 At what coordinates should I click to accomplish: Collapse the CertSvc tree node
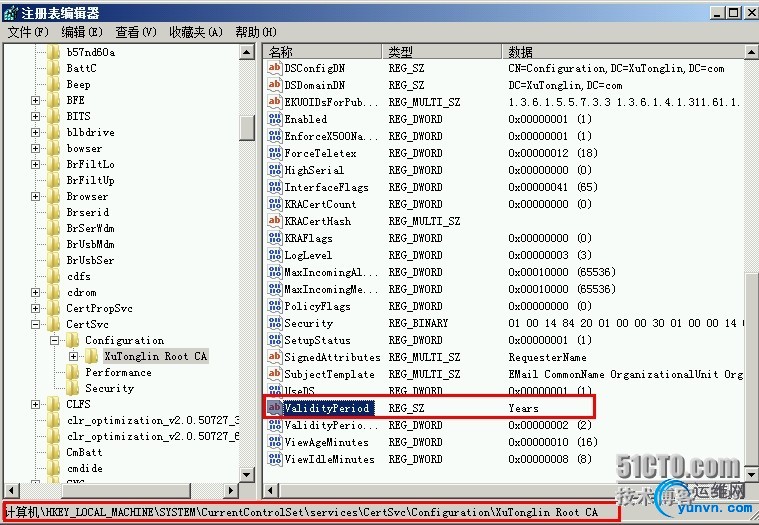tap(35, 324)
